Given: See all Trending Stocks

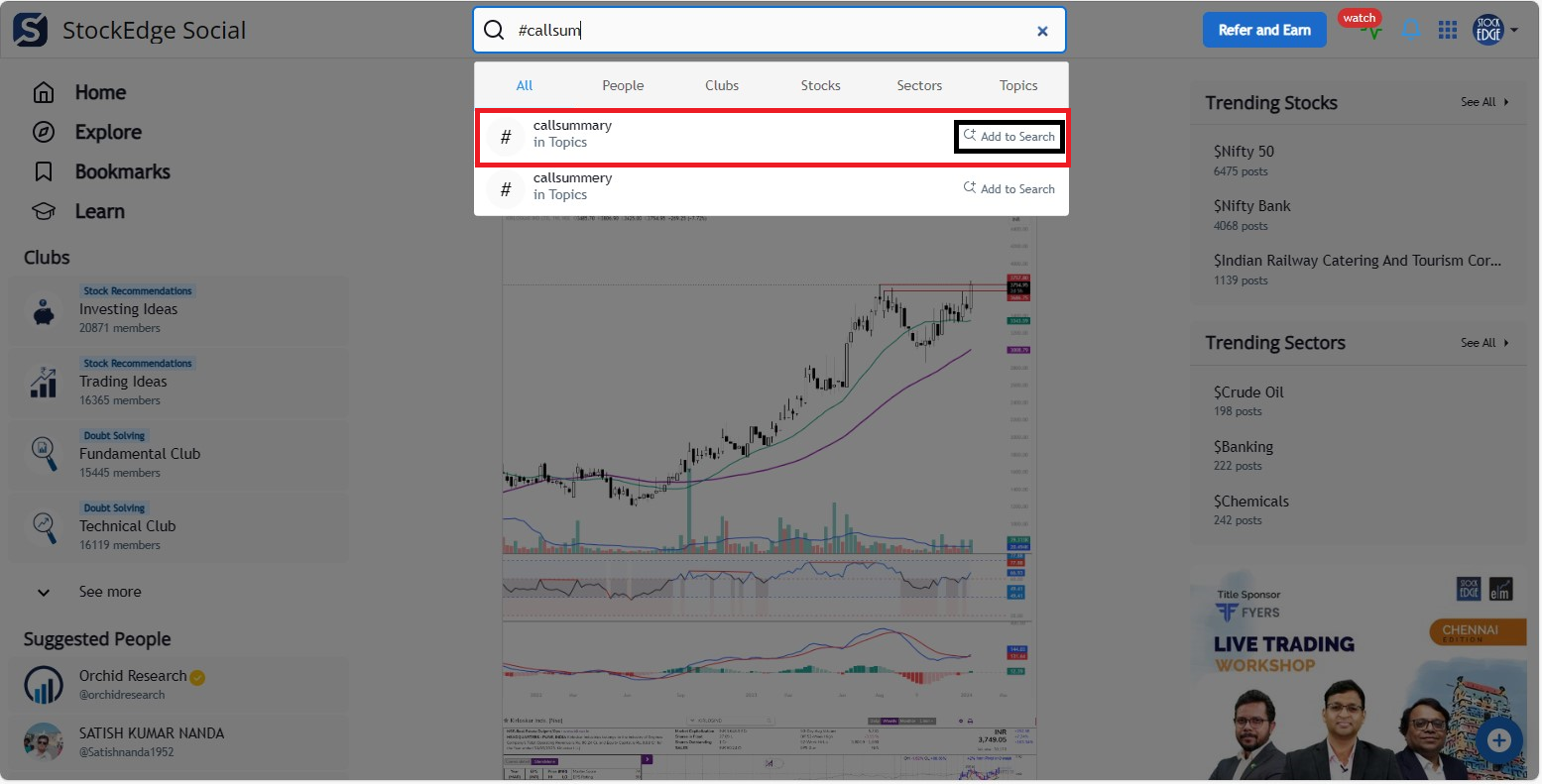Looking at the screenshot, I should [x=1483, y=102].
